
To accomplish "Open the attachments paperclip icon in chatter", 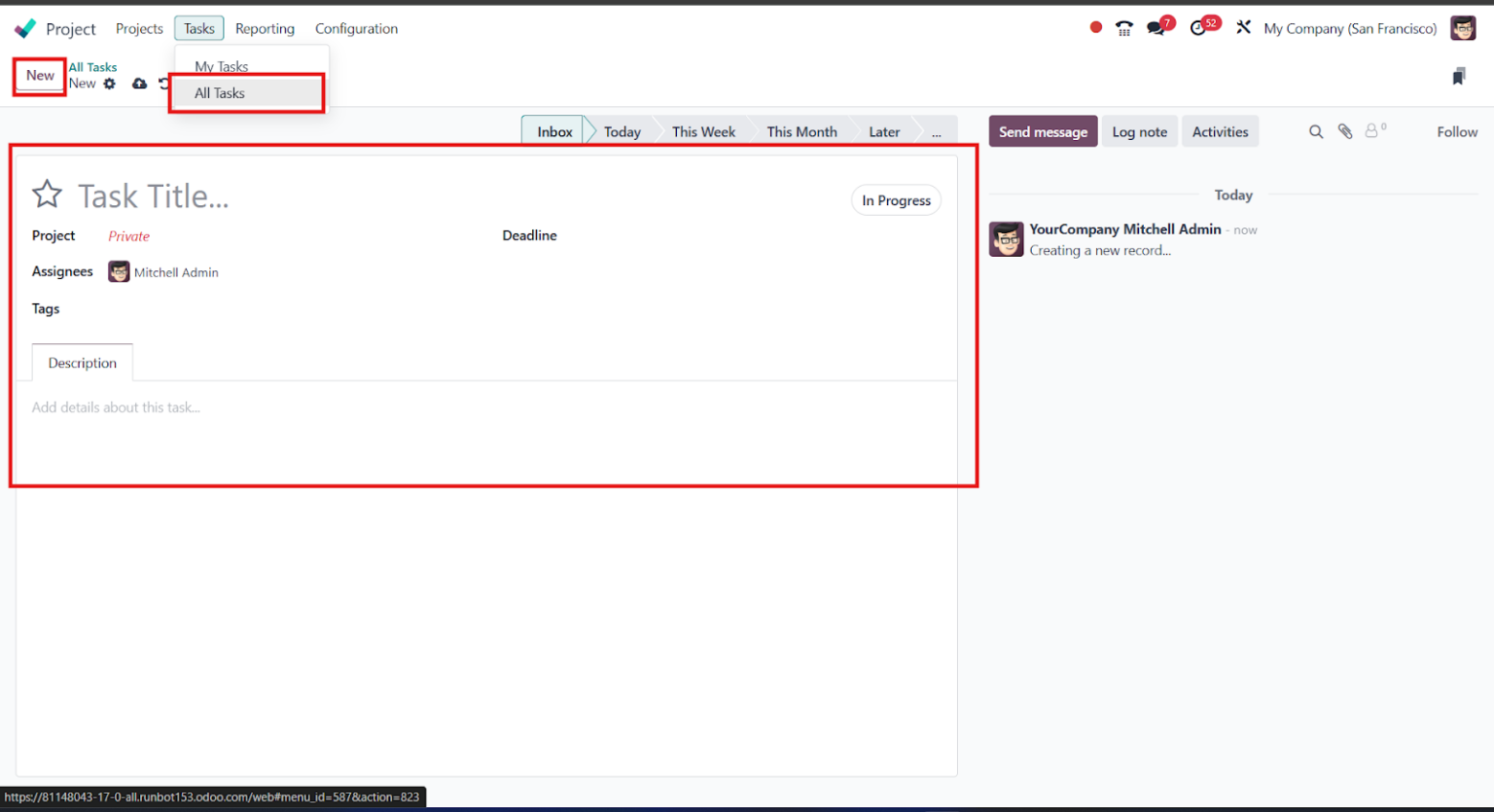I will [x=1344, y=130].
